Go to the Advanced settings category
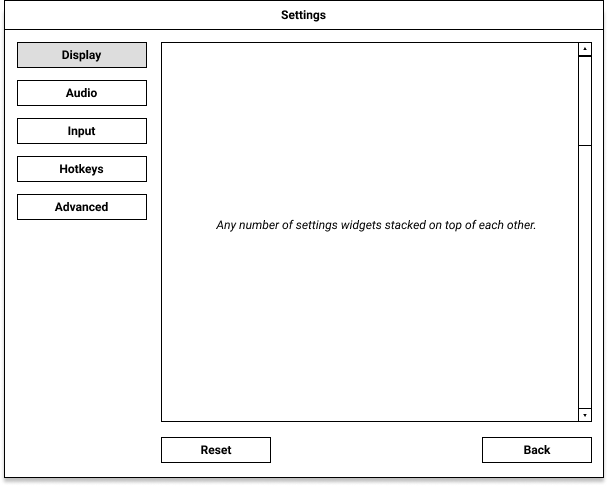Image resolution: width=608 pixels, height=486 pixels. click(82, 207)
